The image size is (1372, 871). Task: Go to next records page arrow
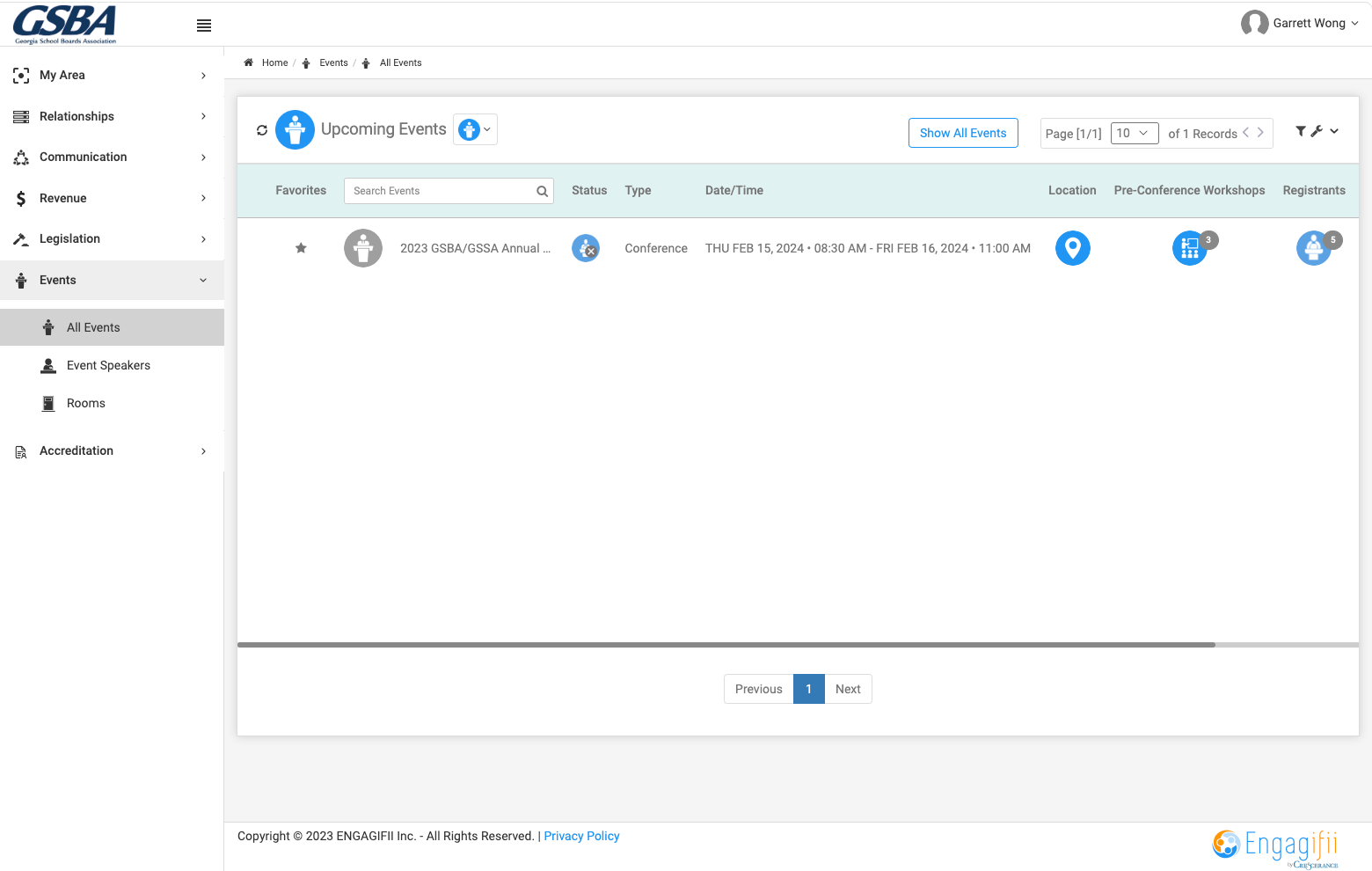coord(1260,133)
